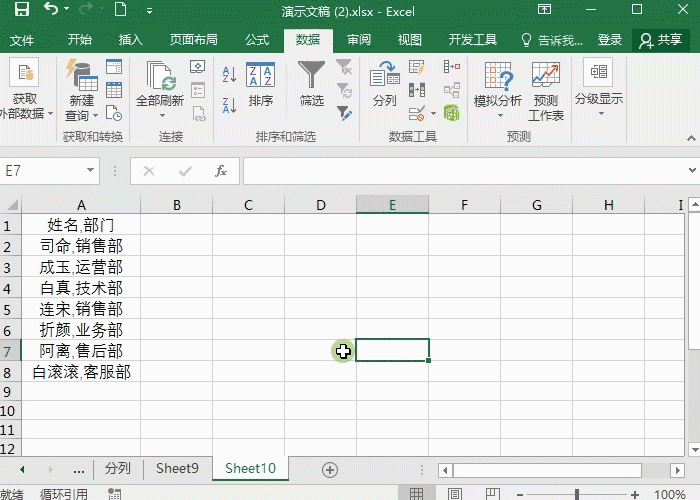700x500 pixels.
Task: Undo the last action
Action: 51,9
